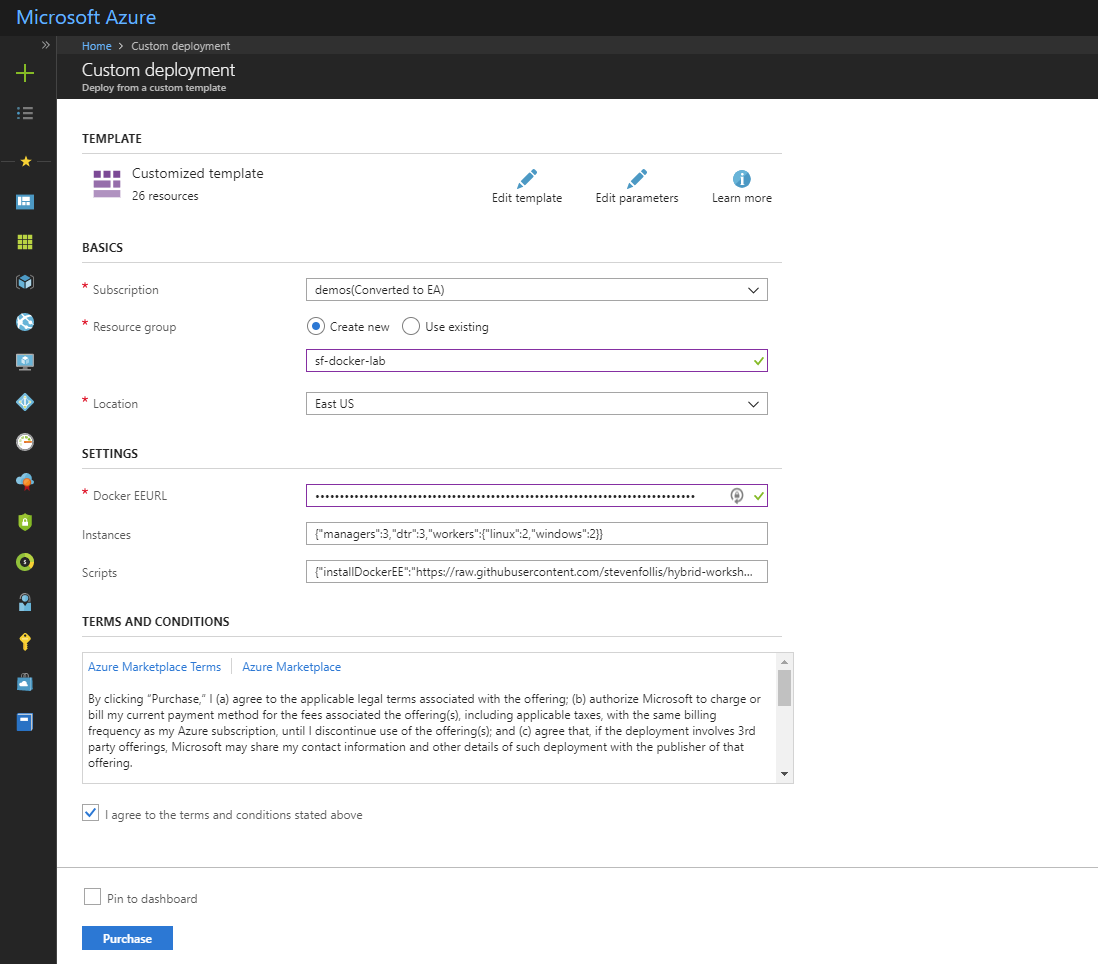Click the green plus Create a resource icon
This screenshot has width=1098, height=964.
click(x=25, y=73)
